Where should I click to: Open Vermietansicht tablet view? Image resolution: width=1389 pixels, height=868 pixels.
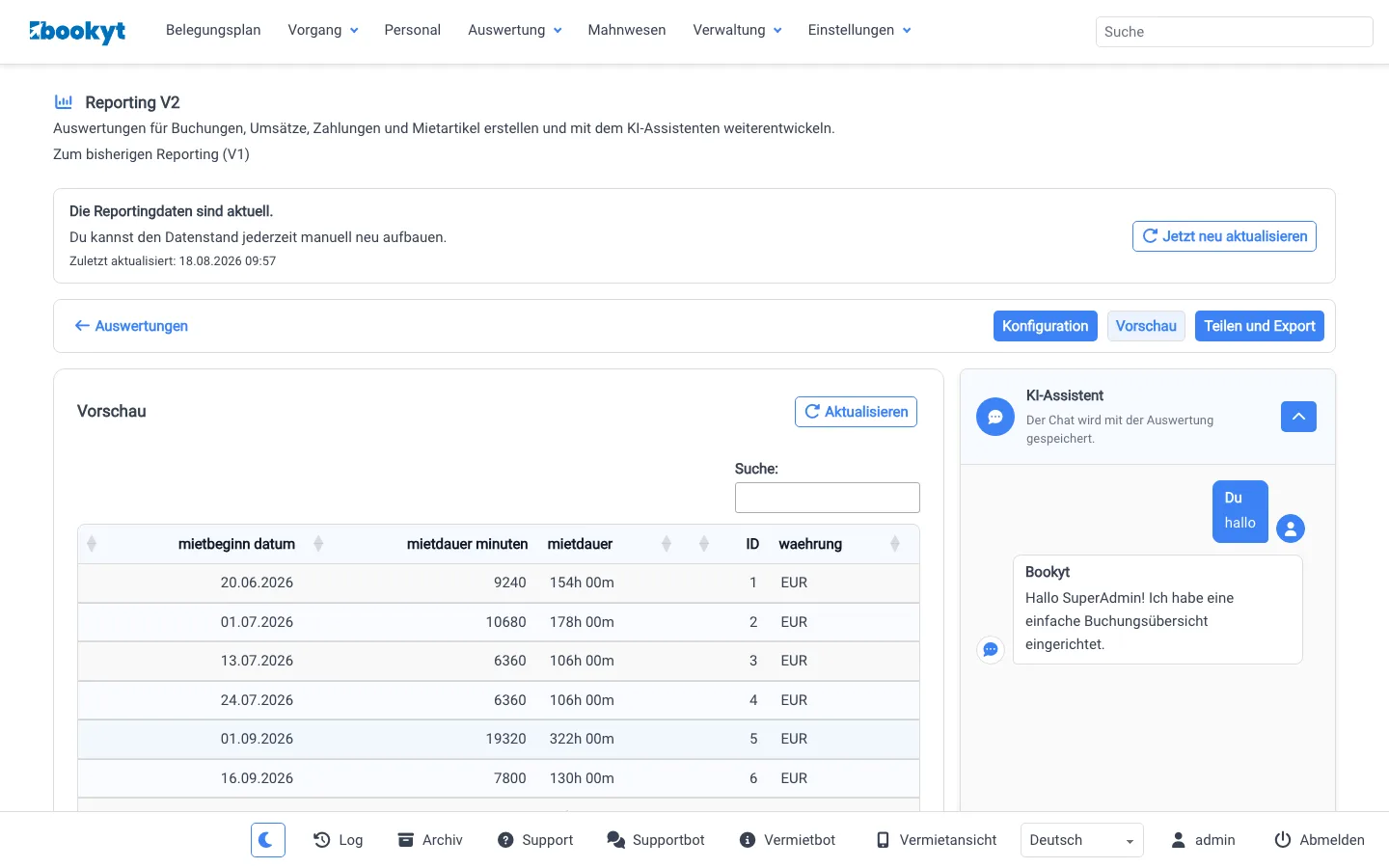(x=937, y=840)
